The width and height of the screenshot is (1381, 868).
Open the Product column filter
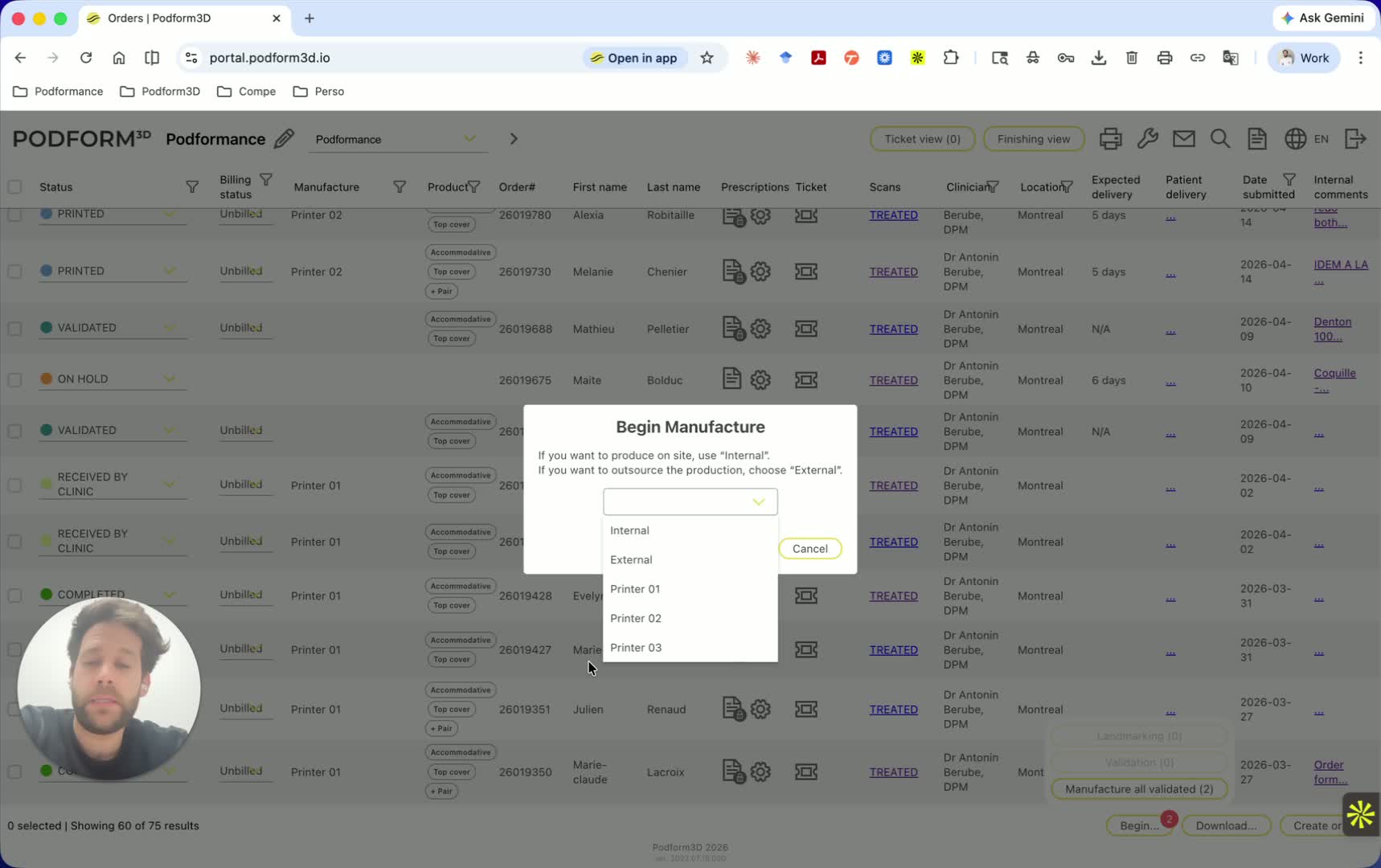point(474,187)
